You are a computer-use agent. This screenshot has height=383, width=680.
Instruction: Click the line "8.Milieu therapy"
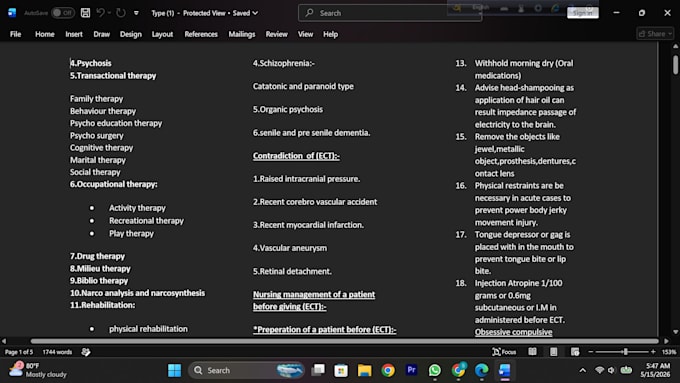coord(100,268)
